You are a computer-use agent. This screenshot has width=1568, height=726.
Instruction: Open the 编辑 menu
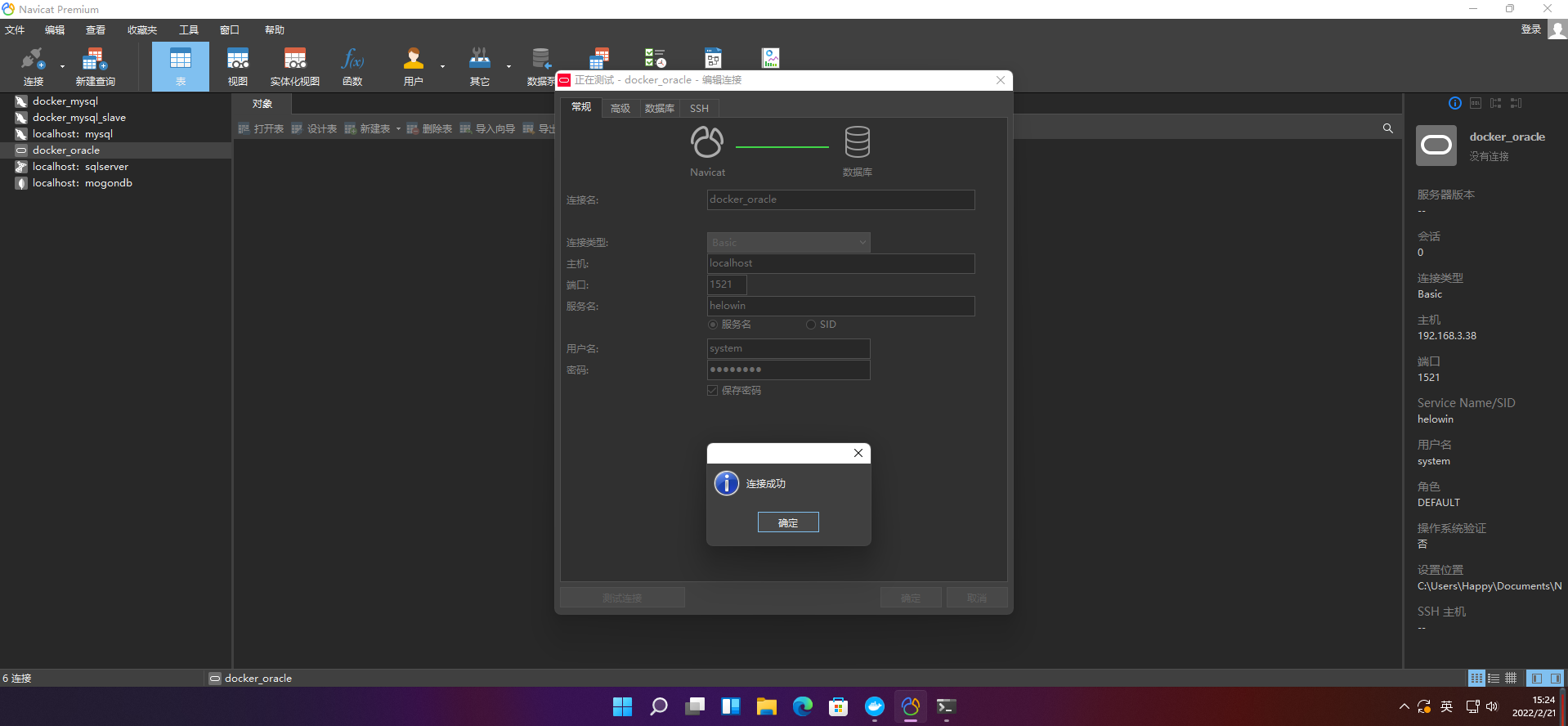coord(55,30)
